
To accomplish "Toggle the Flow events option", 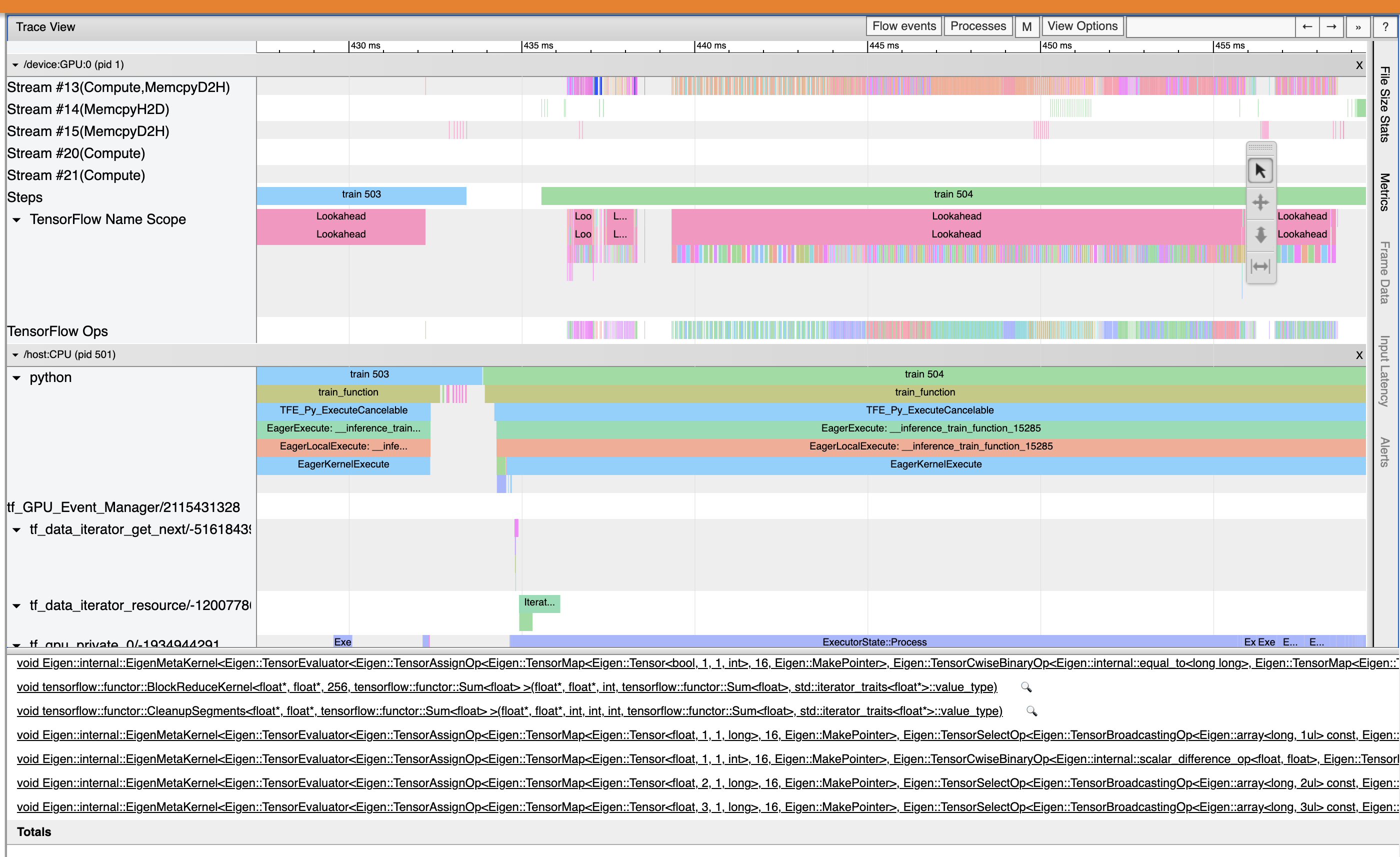I will [x=903, y=26].
